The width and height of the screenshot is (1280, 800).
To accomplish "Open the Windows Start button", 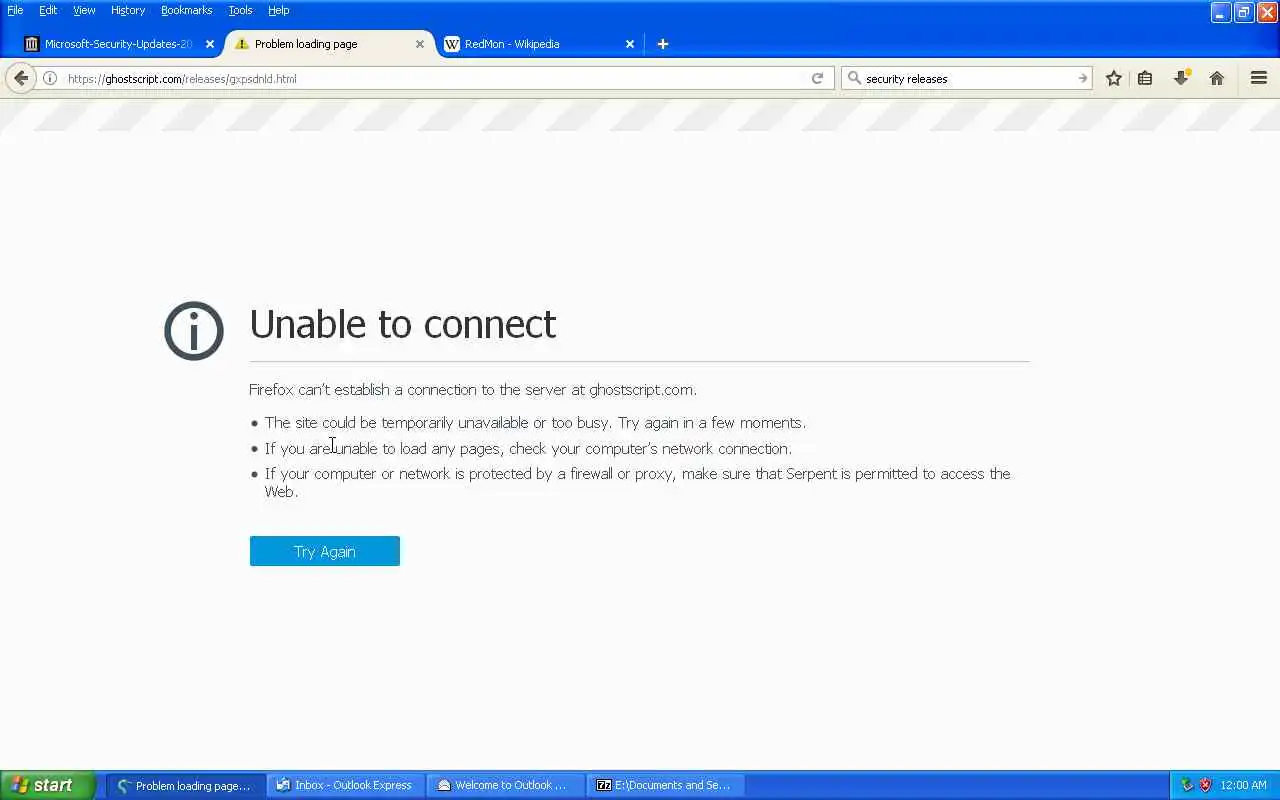I will coord(48,785).
